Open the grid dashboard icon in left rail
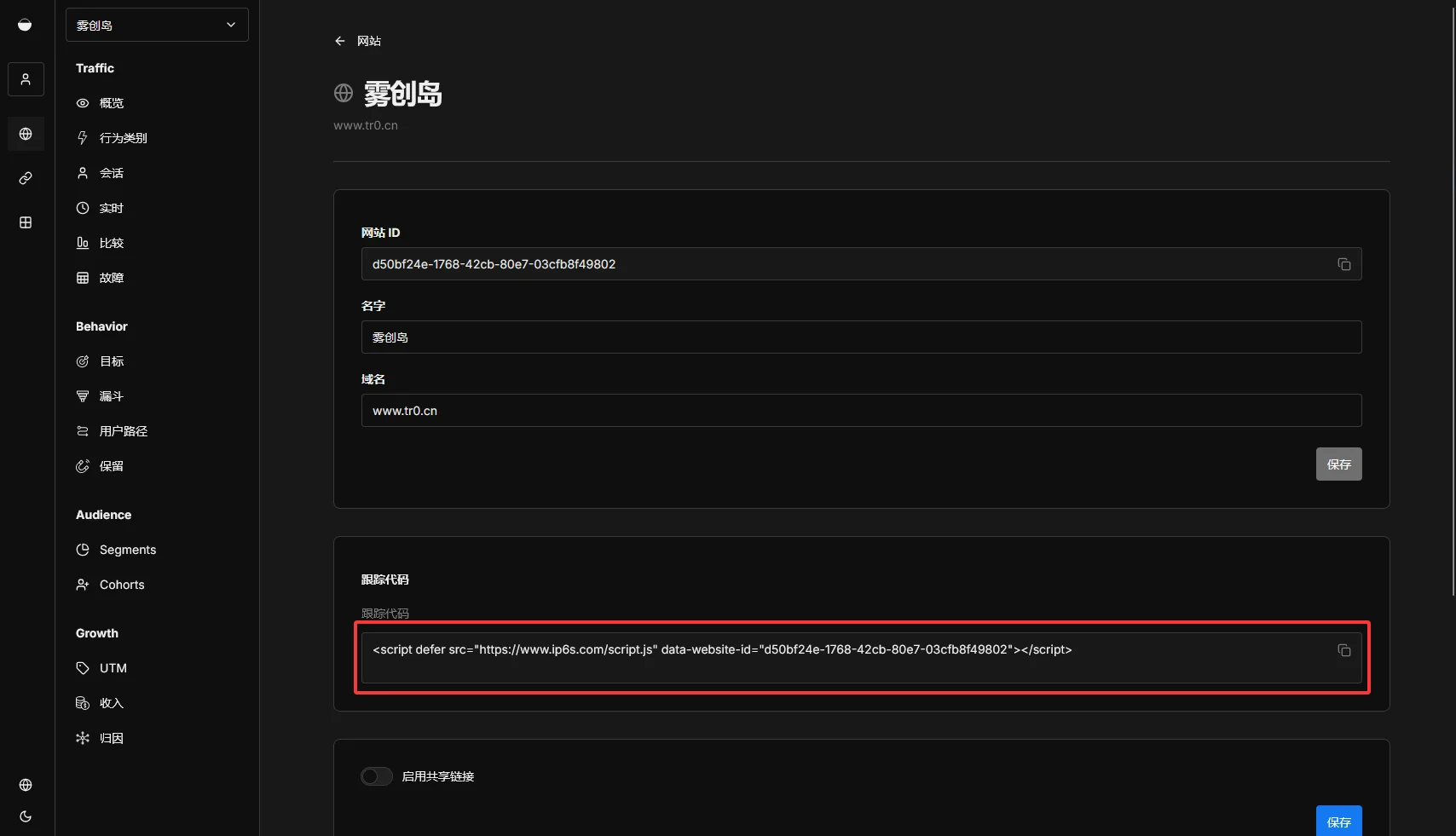The height and width of the screenshot is (836, 1456). pos(26,222)
